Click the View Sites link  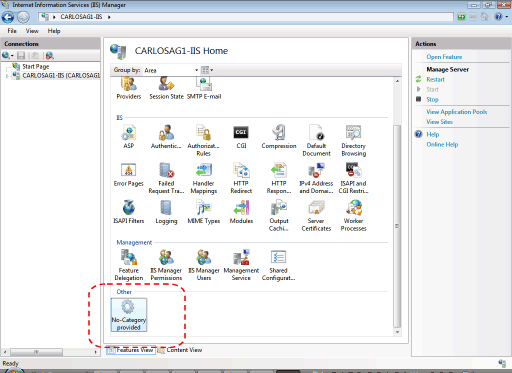[x=439, y=122]
